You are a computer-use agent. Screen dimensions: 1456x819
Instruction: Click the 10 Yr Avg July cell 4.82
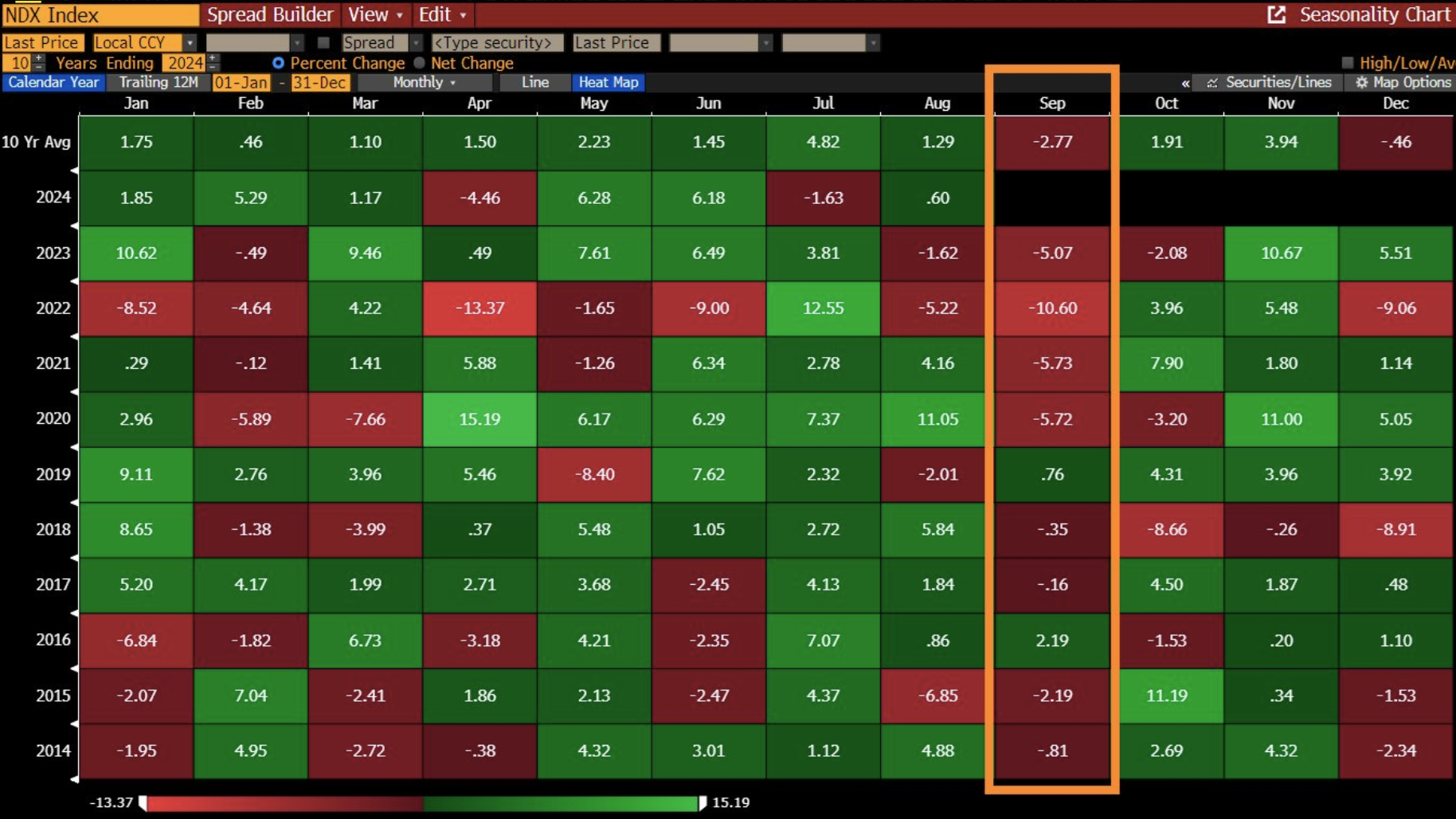point(823,142)
